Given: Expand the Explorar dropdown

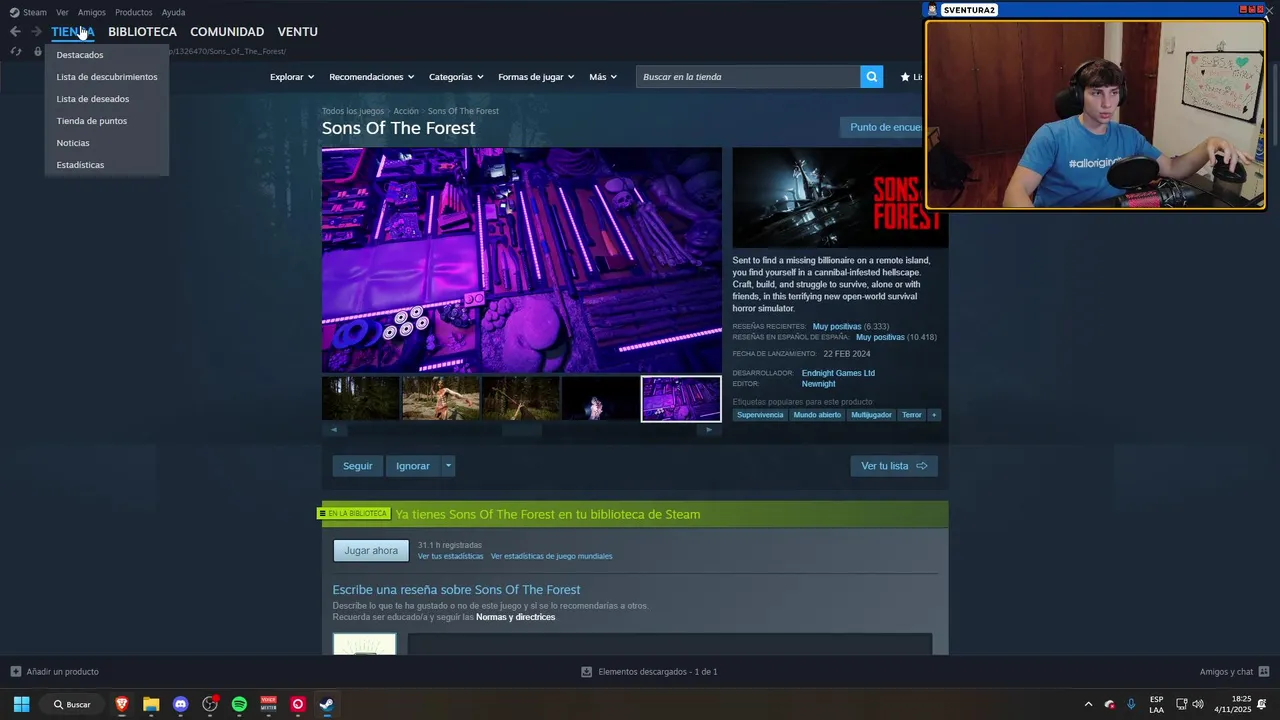Looking at the screenshot, I should pos(292,77).
